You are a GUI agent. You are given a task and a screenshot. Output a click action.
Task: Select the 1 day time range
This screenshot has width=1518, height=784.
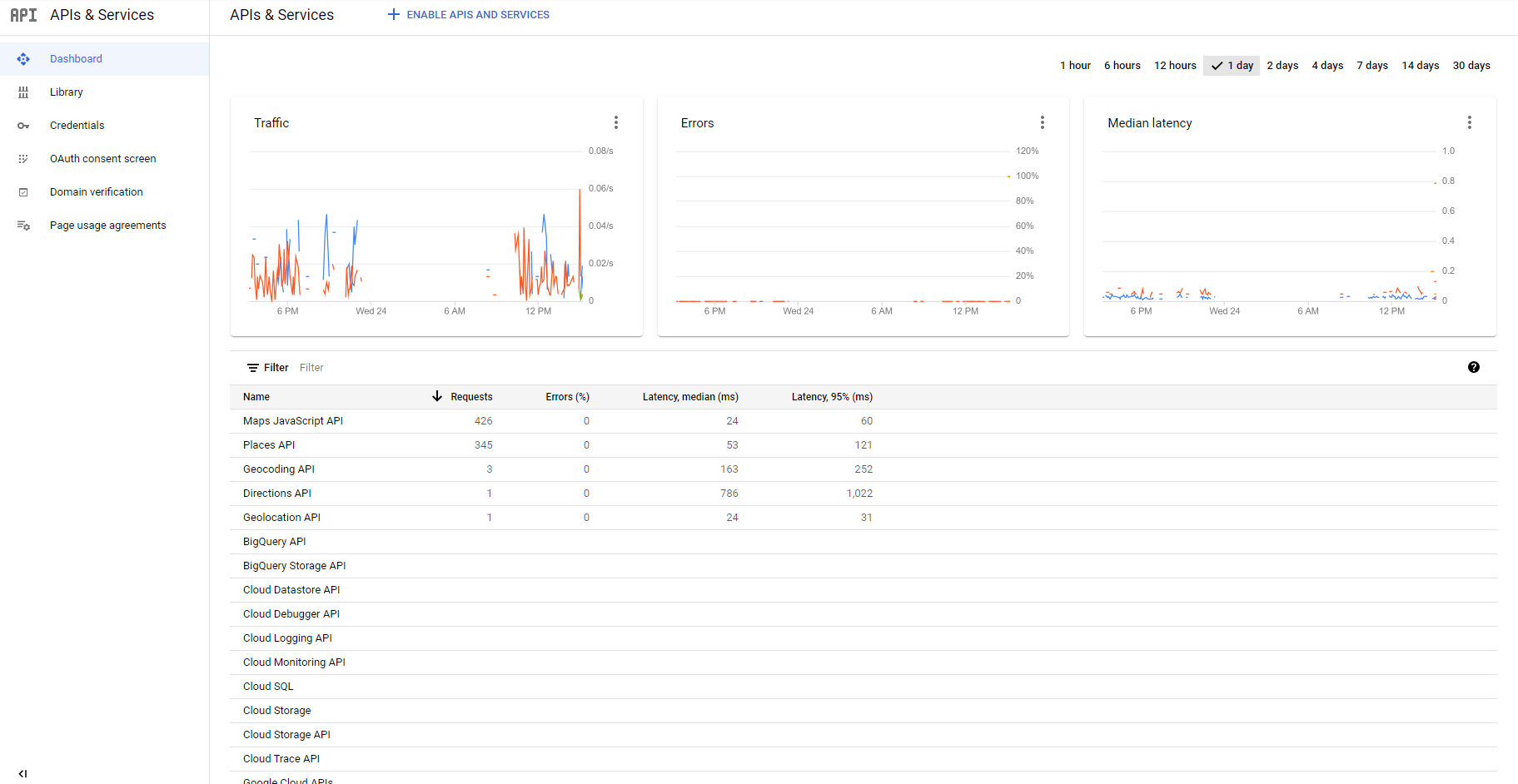1232,66
